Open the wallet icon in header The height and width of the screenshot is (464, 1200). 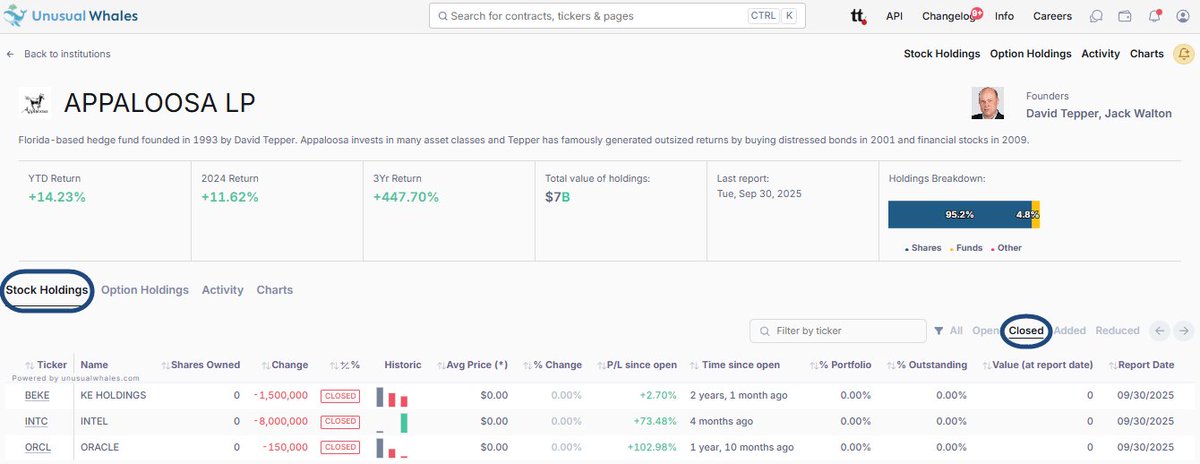click(1125, 16)
